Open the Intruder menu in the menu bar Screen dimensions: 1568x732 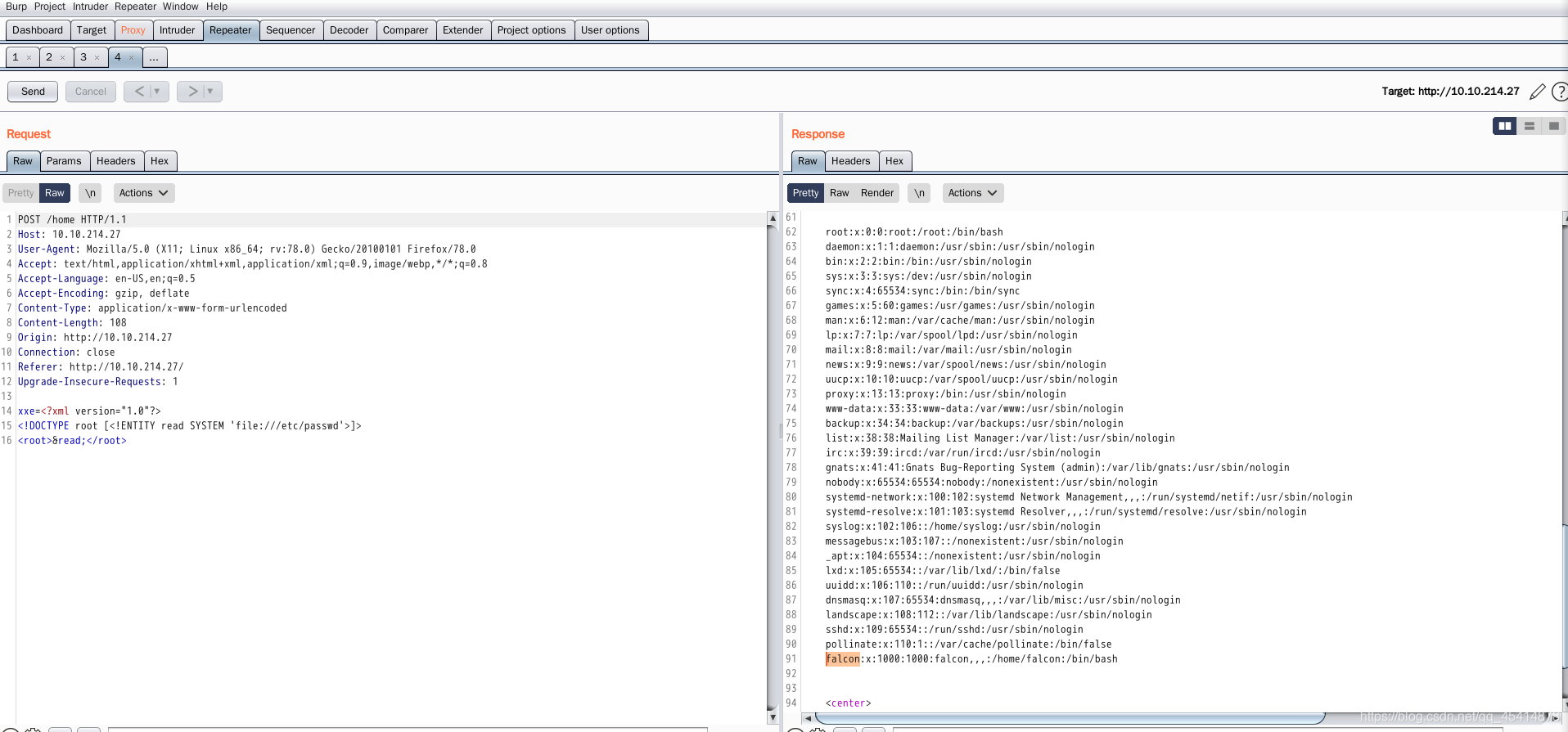click(90, 7)
